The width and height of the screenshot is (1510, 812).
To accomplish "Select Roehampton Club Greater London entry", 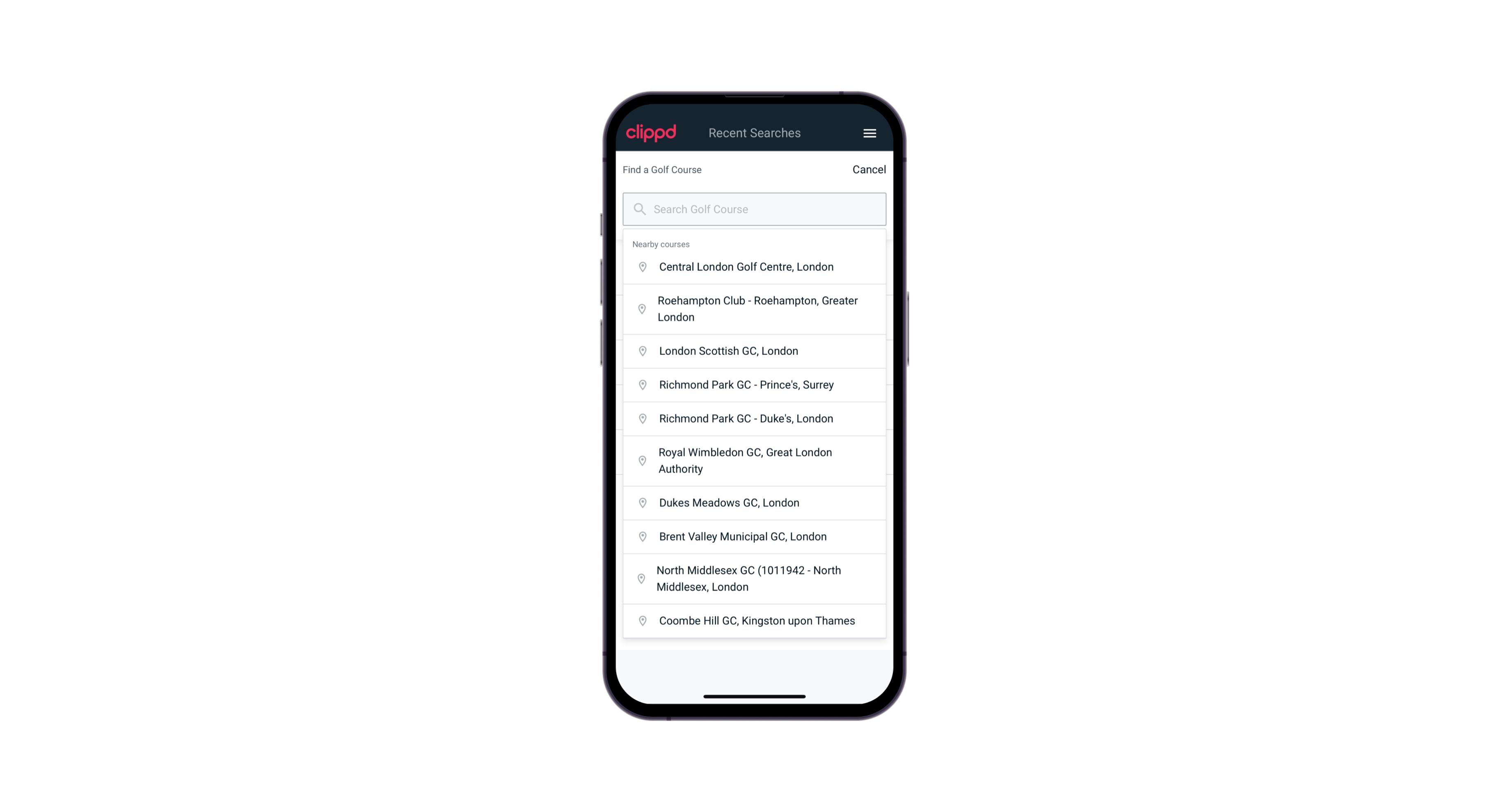I will click(754, 309).
